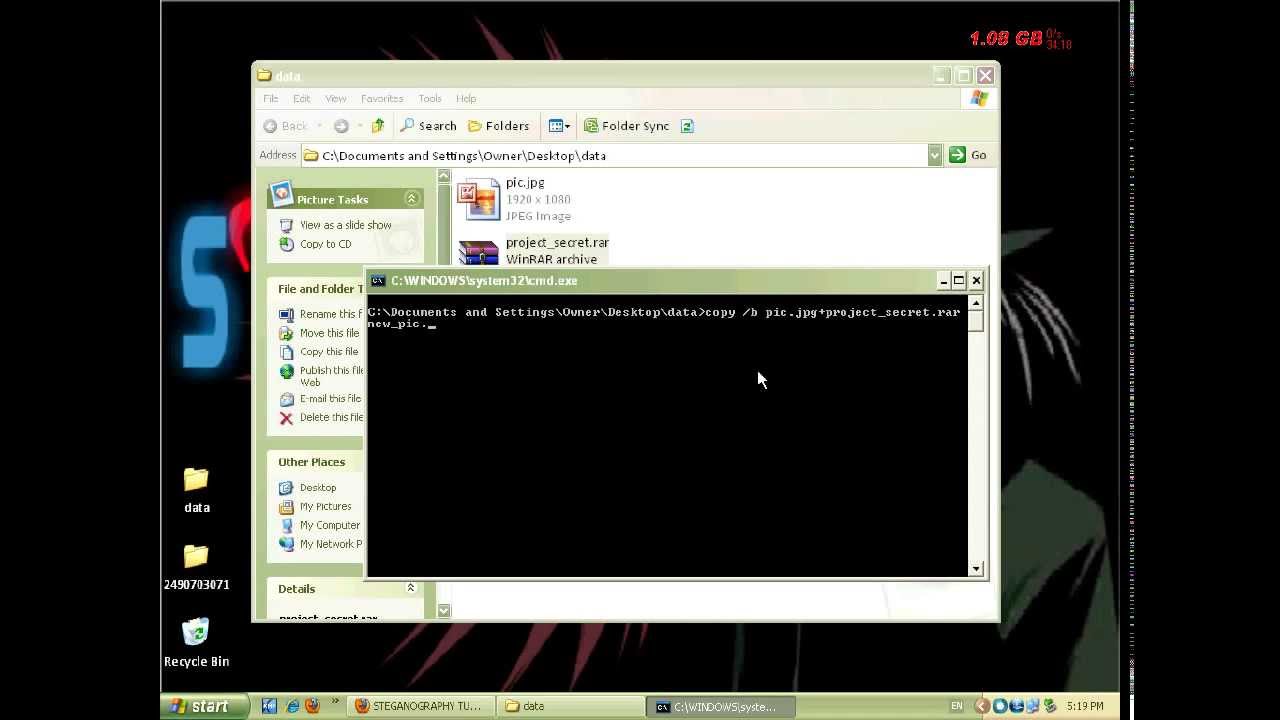The width and height of the screenshot is (1280, 720).
Task: Click the cmd window scroll up arrow
Action: coord(976,303)
